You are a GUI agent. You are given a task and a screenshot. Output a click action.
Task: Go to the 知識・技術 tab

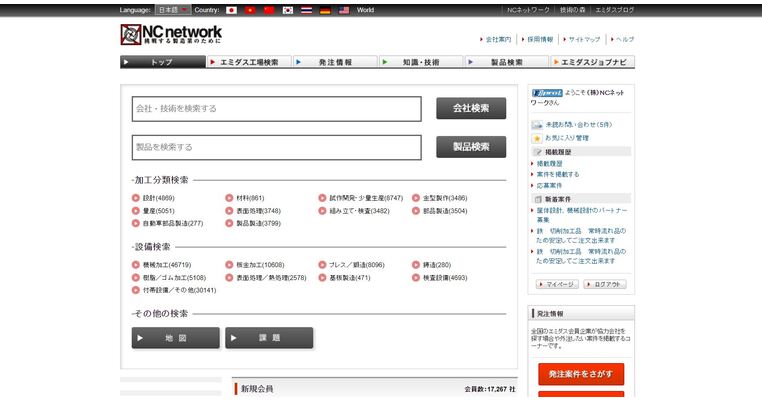coord(420,62)
